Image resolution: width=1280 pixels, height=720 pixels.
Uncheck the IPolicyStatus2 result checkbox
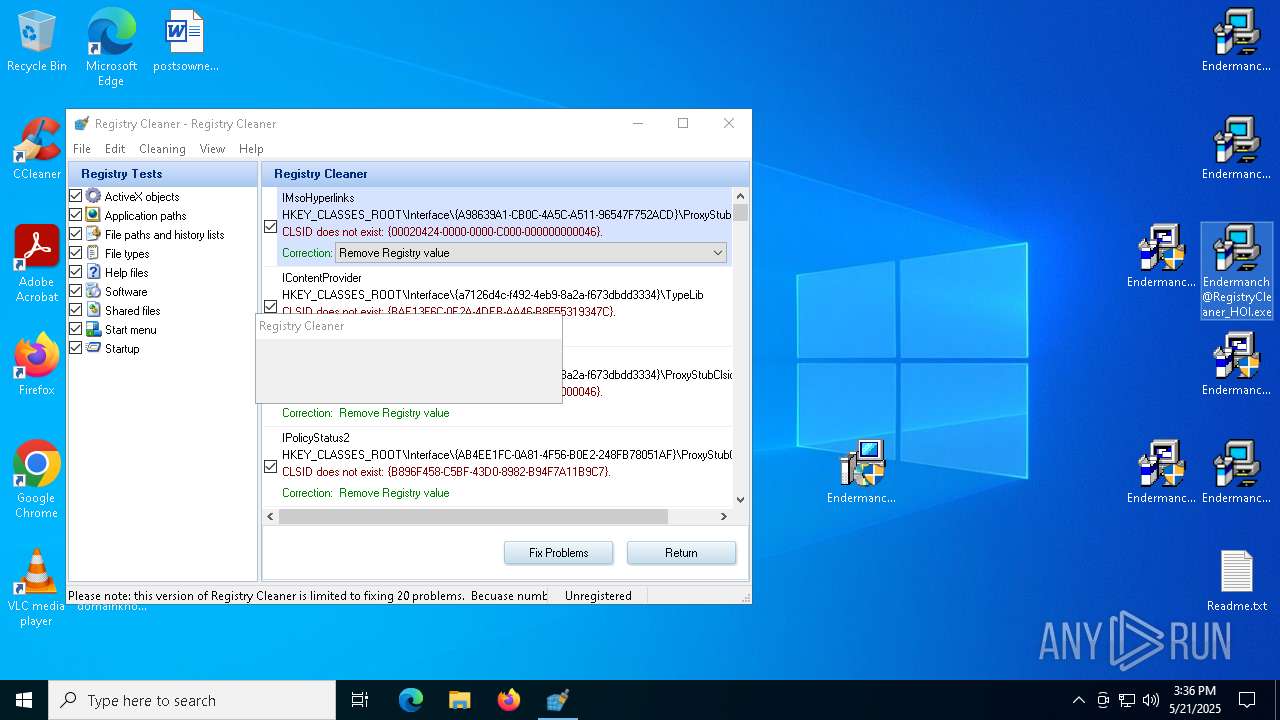pos(270,467)
